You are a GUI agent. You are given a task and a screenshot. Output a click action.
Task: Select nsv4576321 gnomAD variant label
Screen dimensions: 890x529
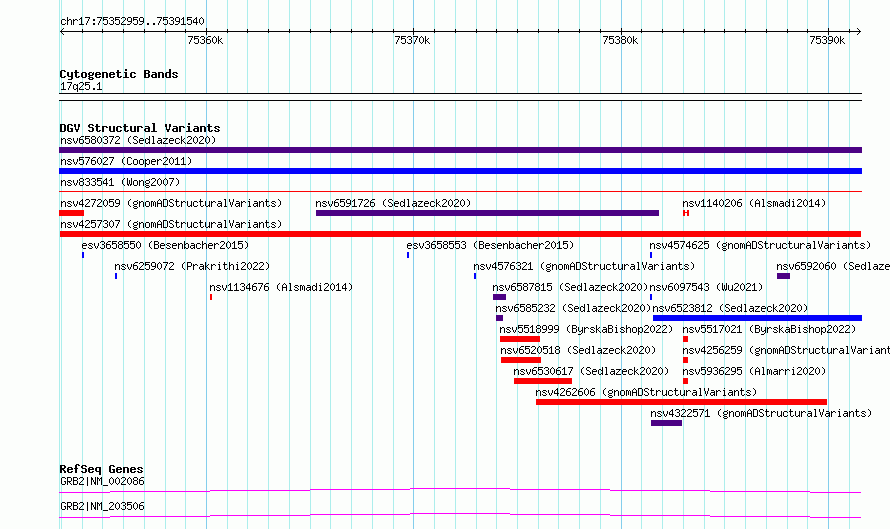tap(584, 266)
